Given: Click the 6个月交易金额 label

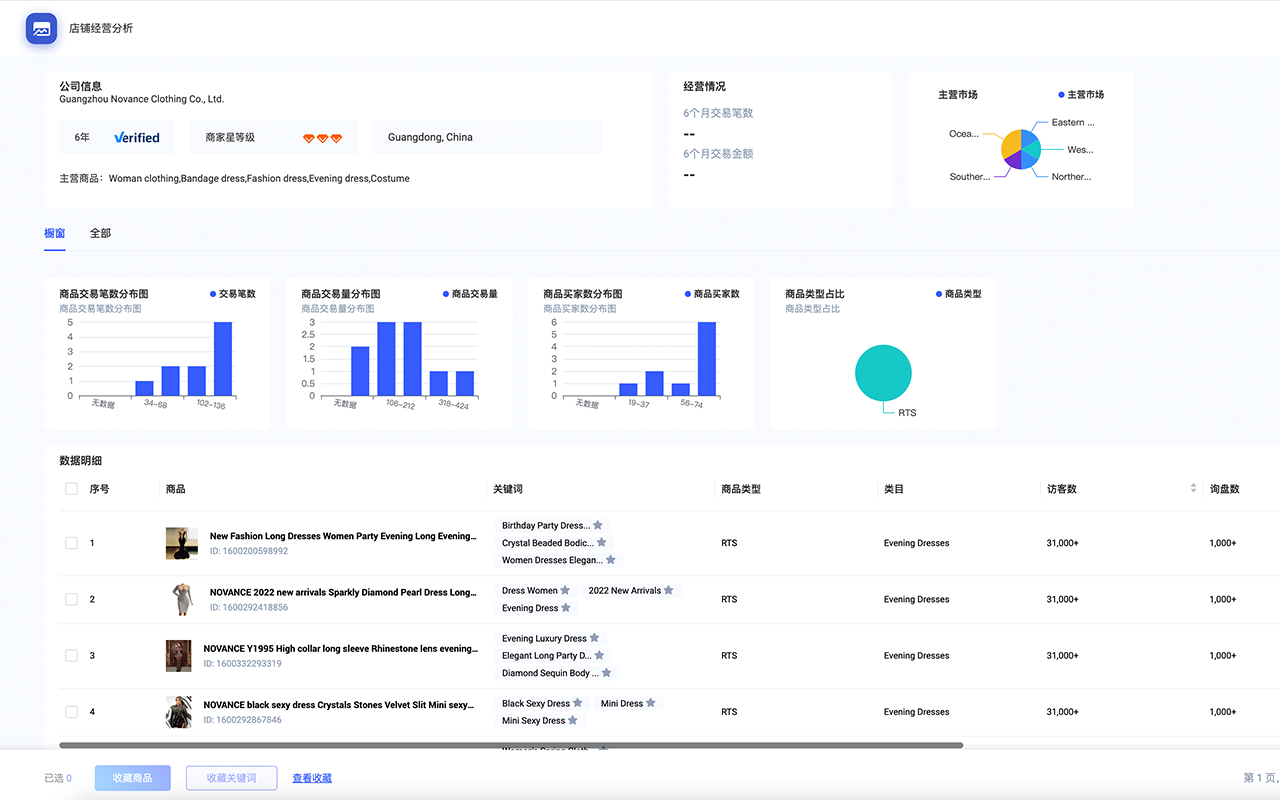Looking at the screenshot, I should pos(718,154).
